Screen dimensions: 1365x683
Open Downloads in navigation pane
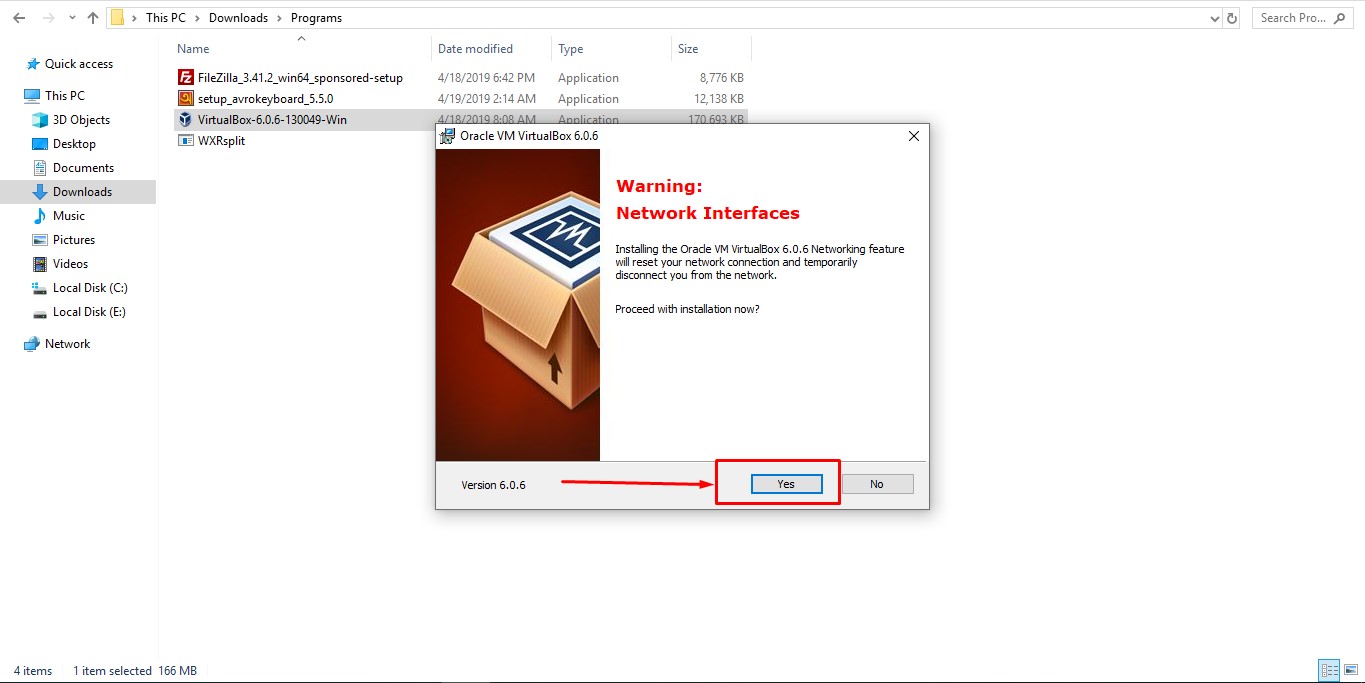tap(82, 192)
